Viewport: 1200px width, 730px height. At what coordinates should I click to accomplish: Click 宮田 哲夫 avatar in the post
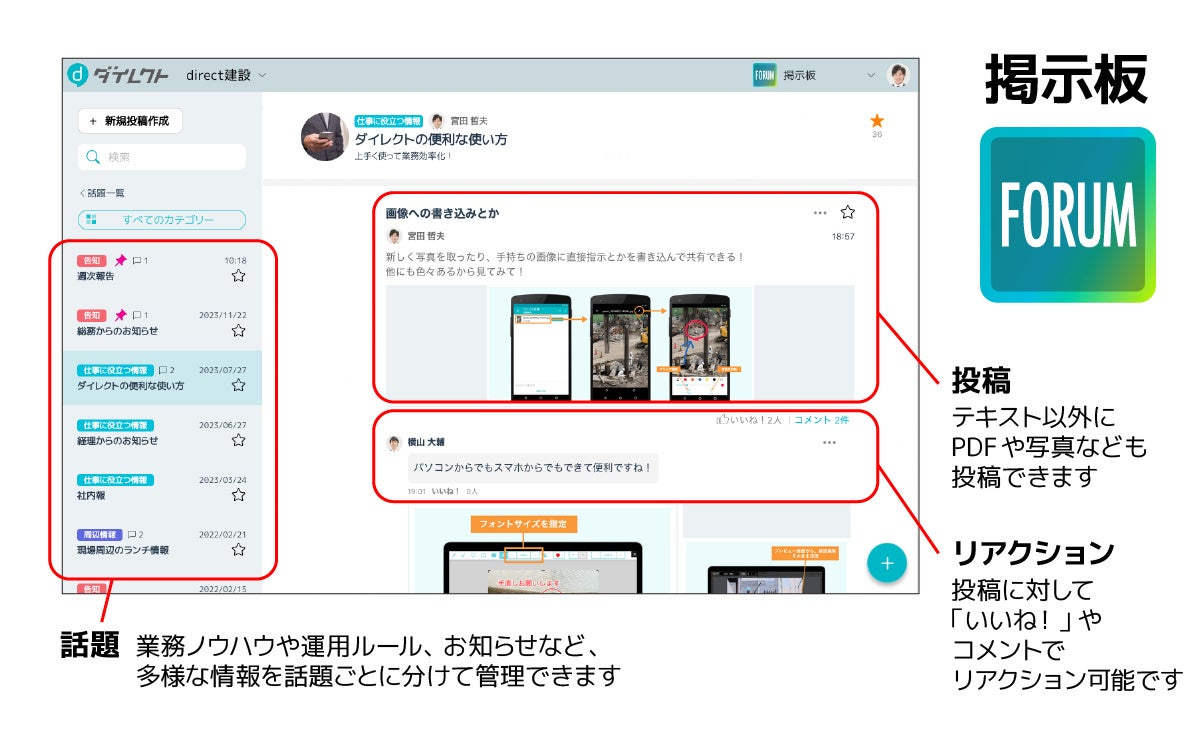tap(394, 237)
